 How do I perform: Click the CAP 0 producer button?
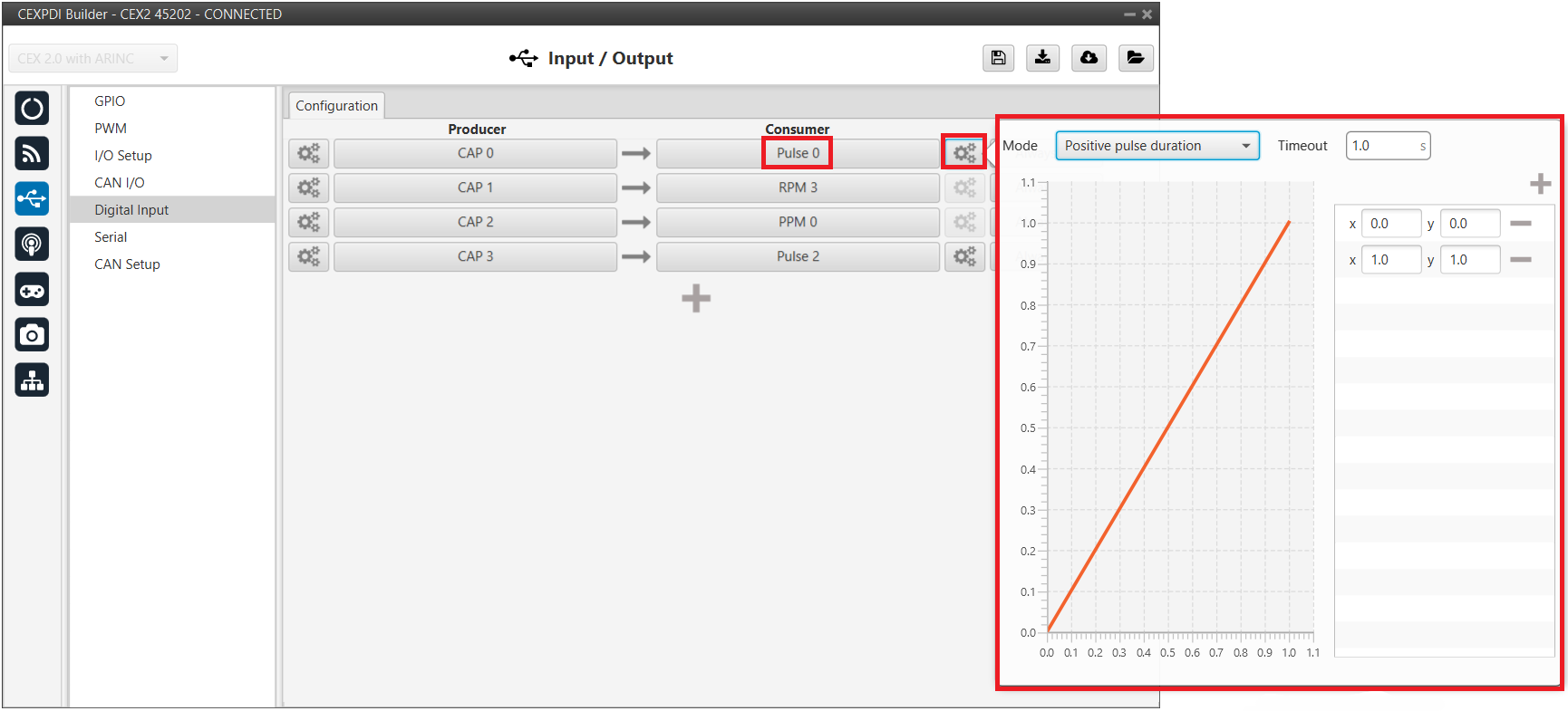click(x=475, y=153)
